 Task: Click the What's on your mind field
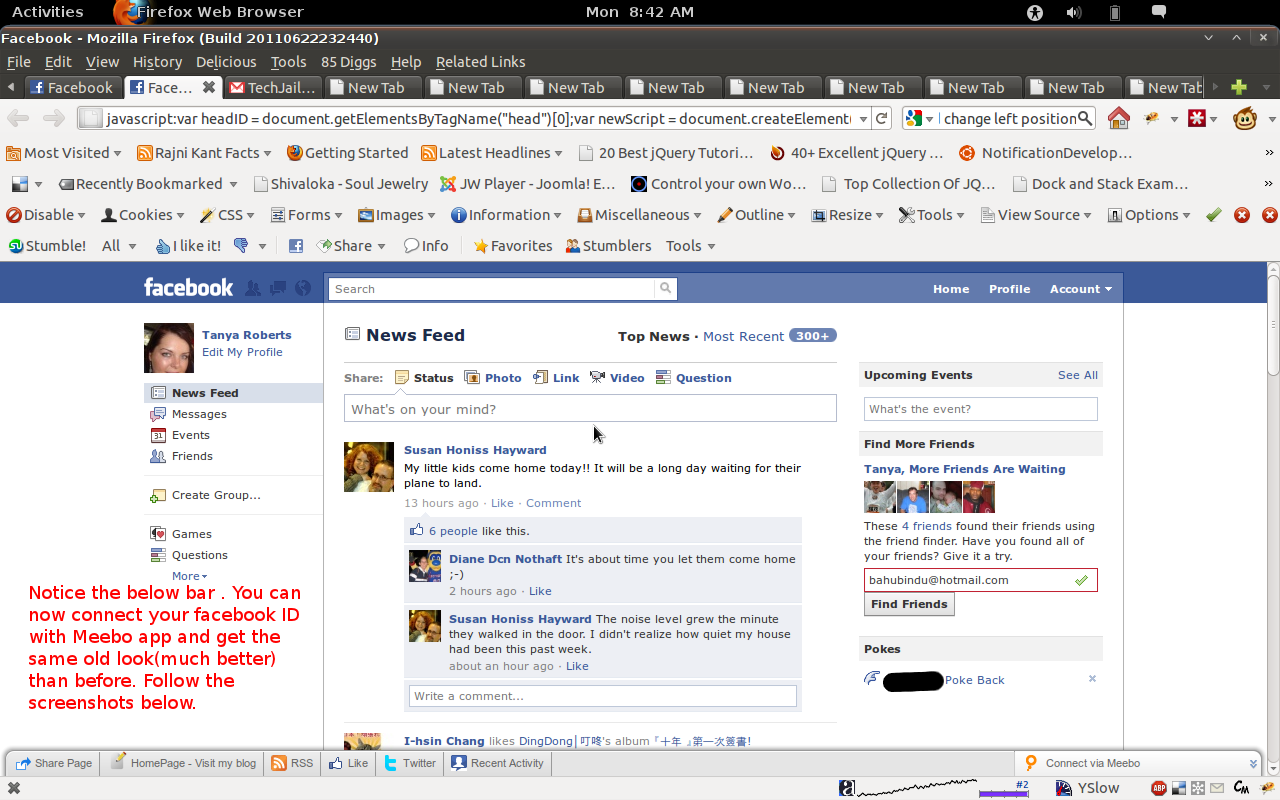(x=590, y=408)
